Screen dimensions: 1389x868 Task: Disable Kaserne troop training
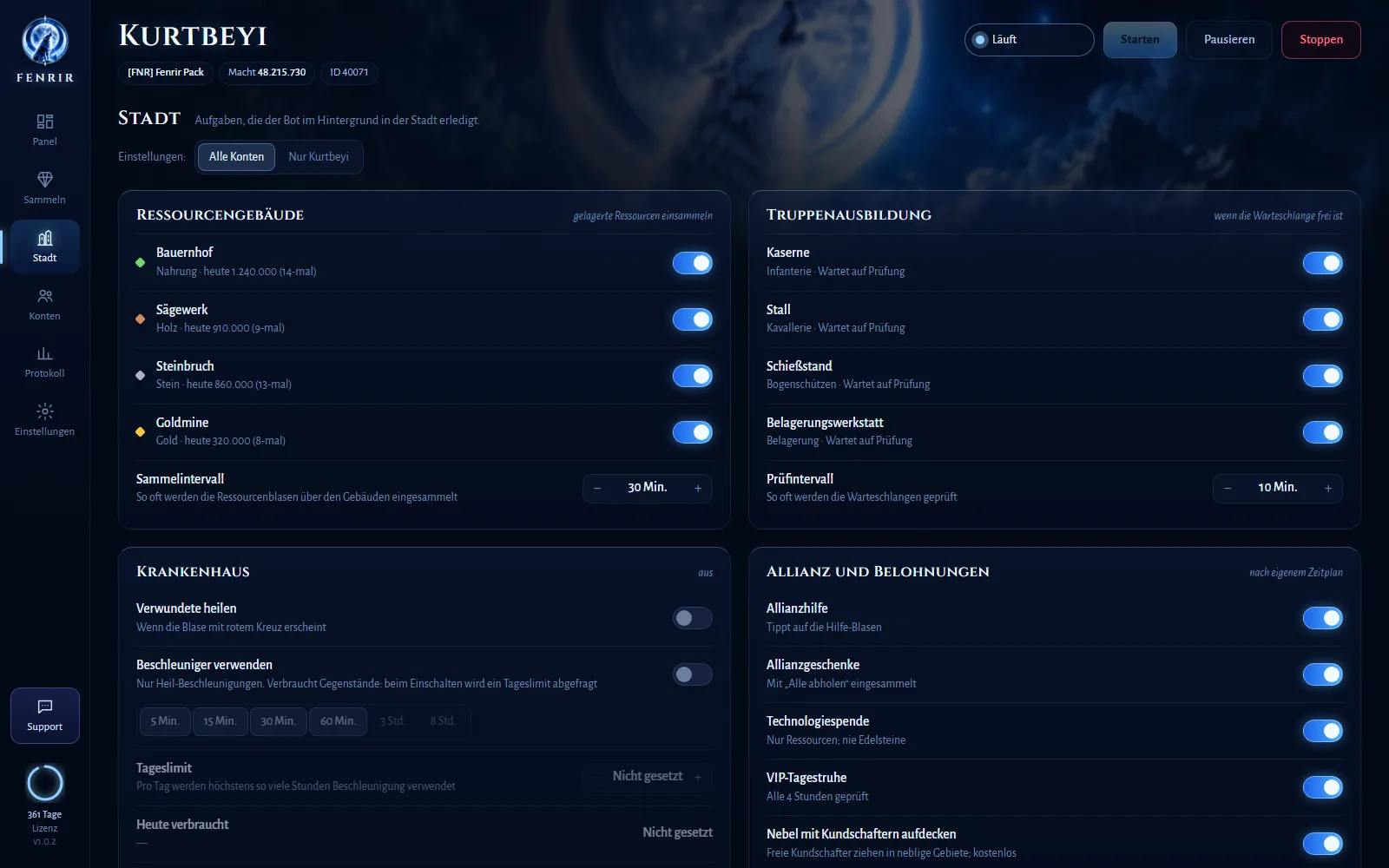(1323, 263)
